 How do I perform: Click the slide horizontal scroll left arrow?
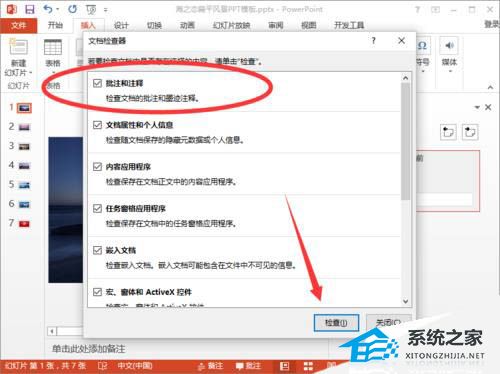[52, 331]
